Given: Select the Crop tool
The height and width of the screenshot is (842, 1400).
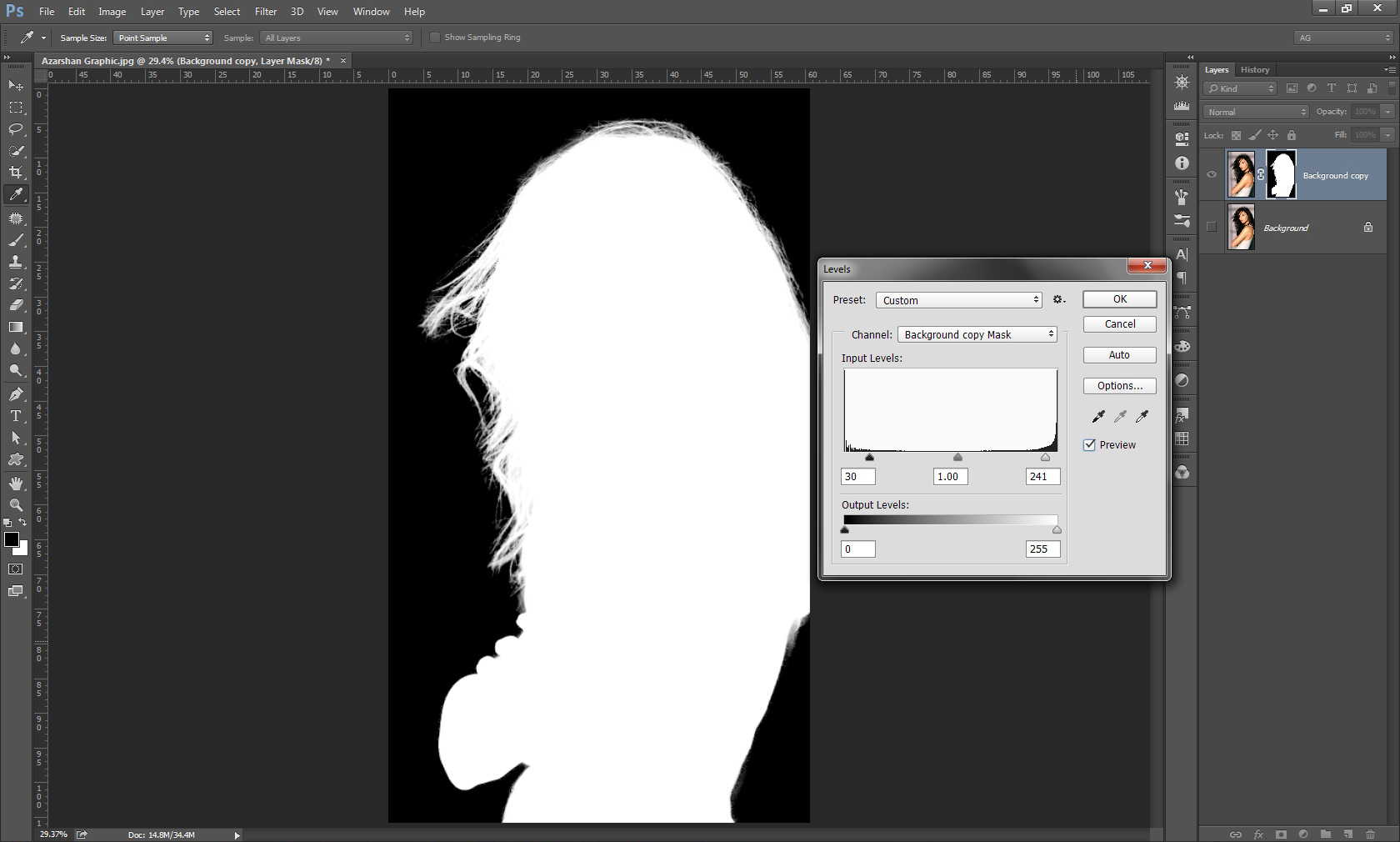Looking at the screenshot, I should [x=16, y=173].
